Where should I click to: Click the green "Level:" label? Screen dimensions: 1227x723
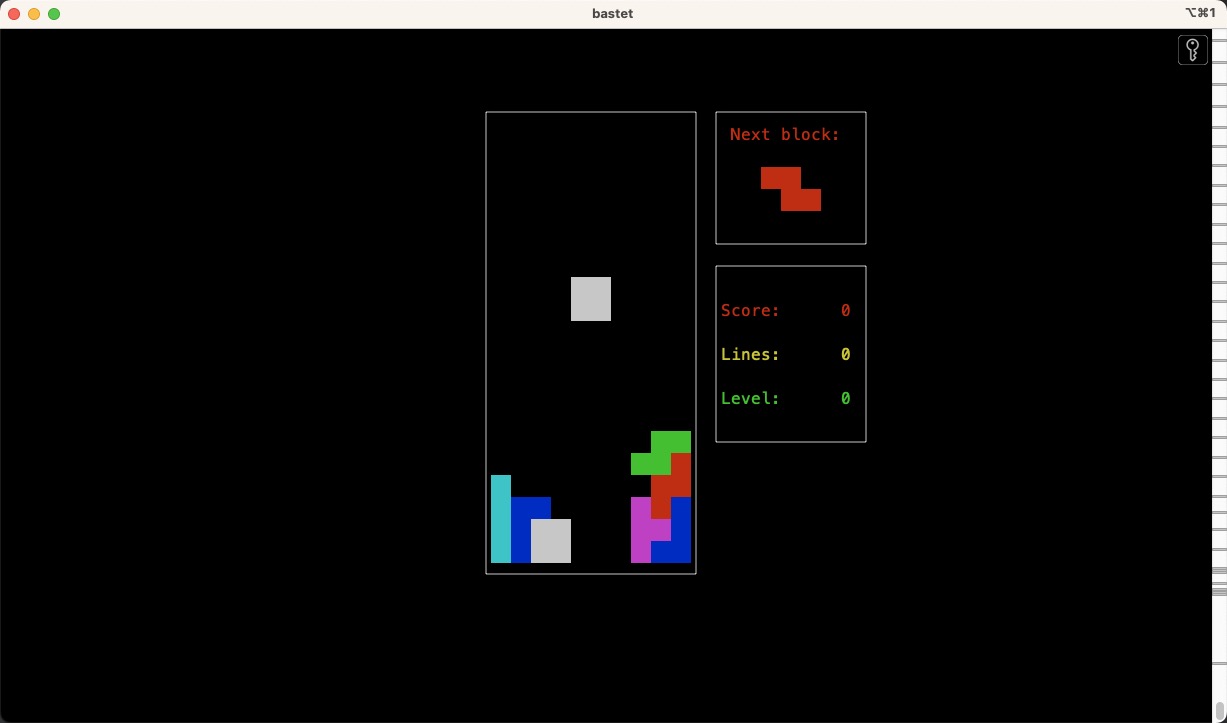(750, 399)
